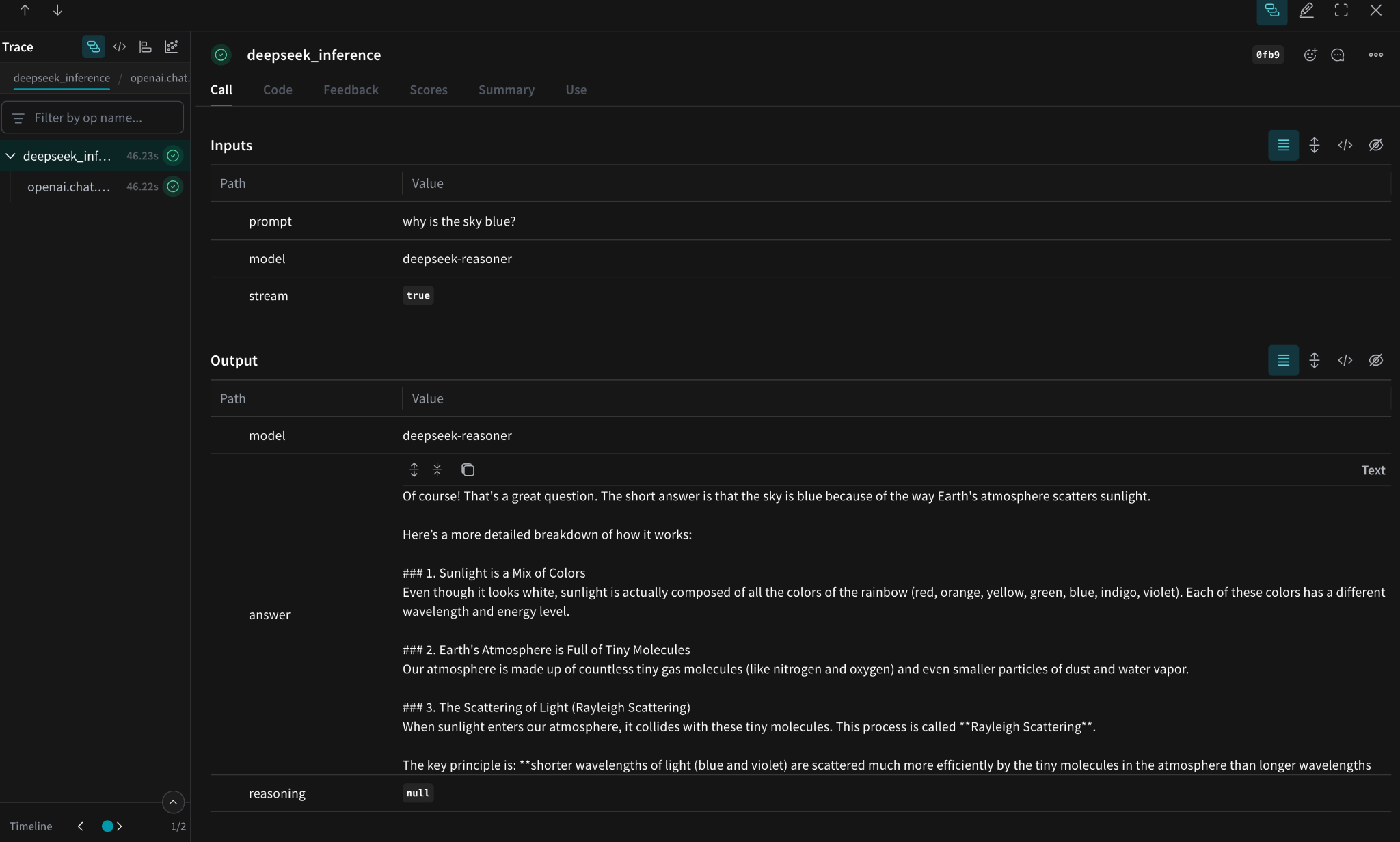Click the filter by op name field
The width and height of the screenshot is (1400, 842).
[94, 117]
